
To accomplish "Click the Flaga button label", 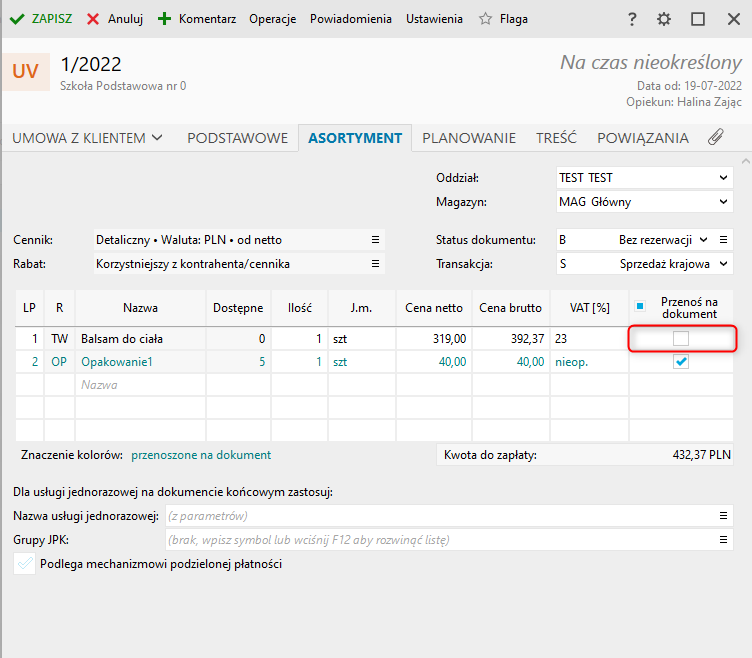I will pos(514,19).
